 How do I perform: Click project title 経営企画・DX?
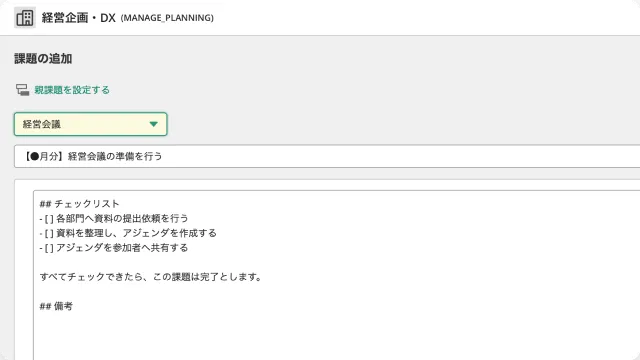78,18
